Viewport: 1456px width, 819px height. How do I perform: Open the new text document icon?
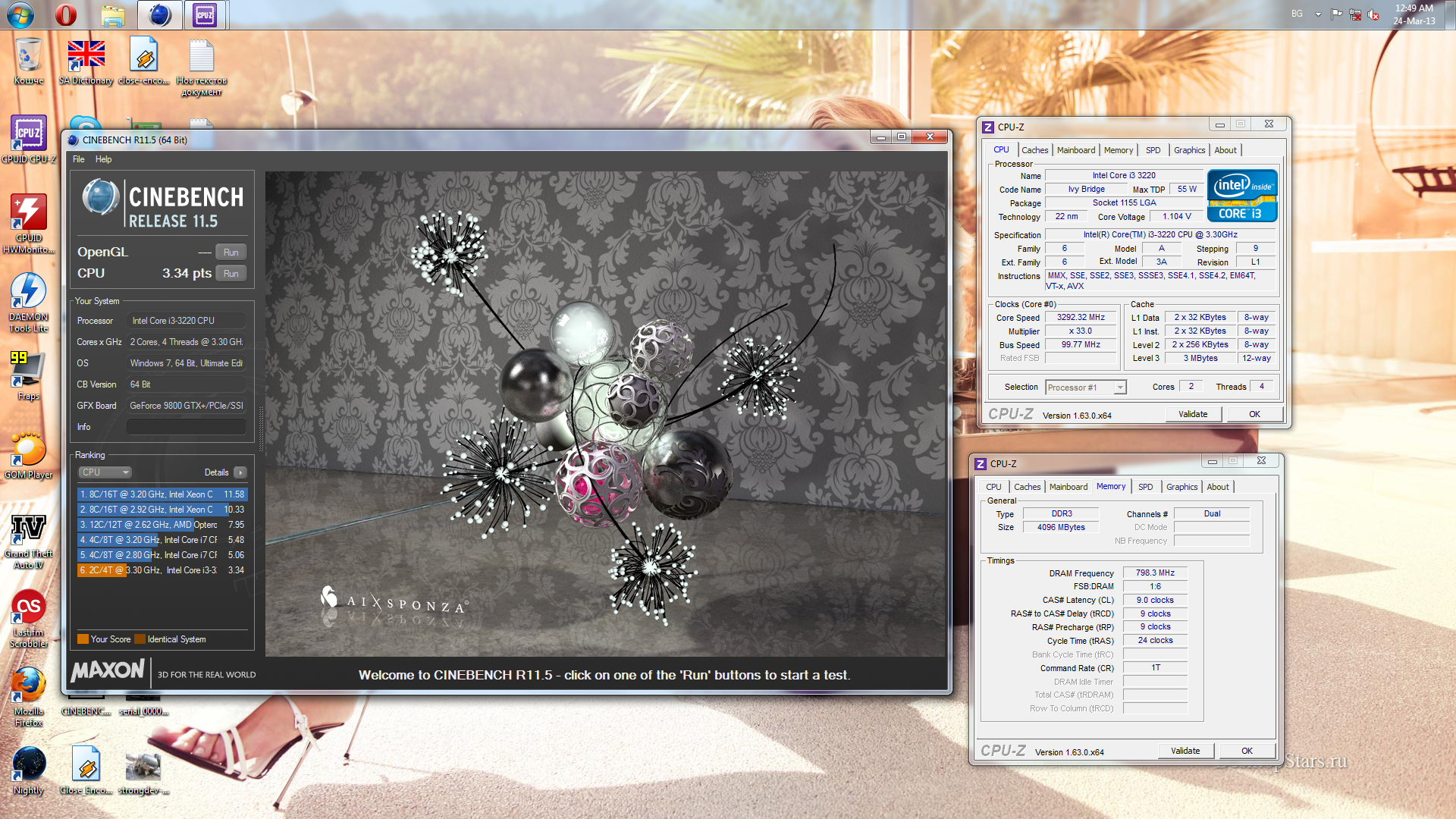(x=201, y=67)
